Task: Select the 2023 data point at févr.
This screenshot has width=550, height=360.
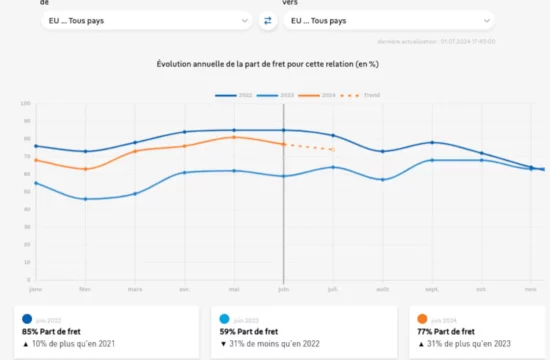Action: 85,199
